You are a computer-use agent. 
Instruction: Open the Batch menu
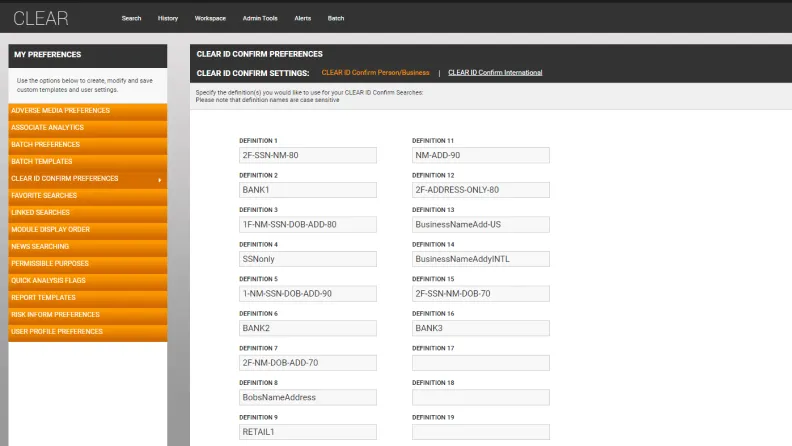336,18
